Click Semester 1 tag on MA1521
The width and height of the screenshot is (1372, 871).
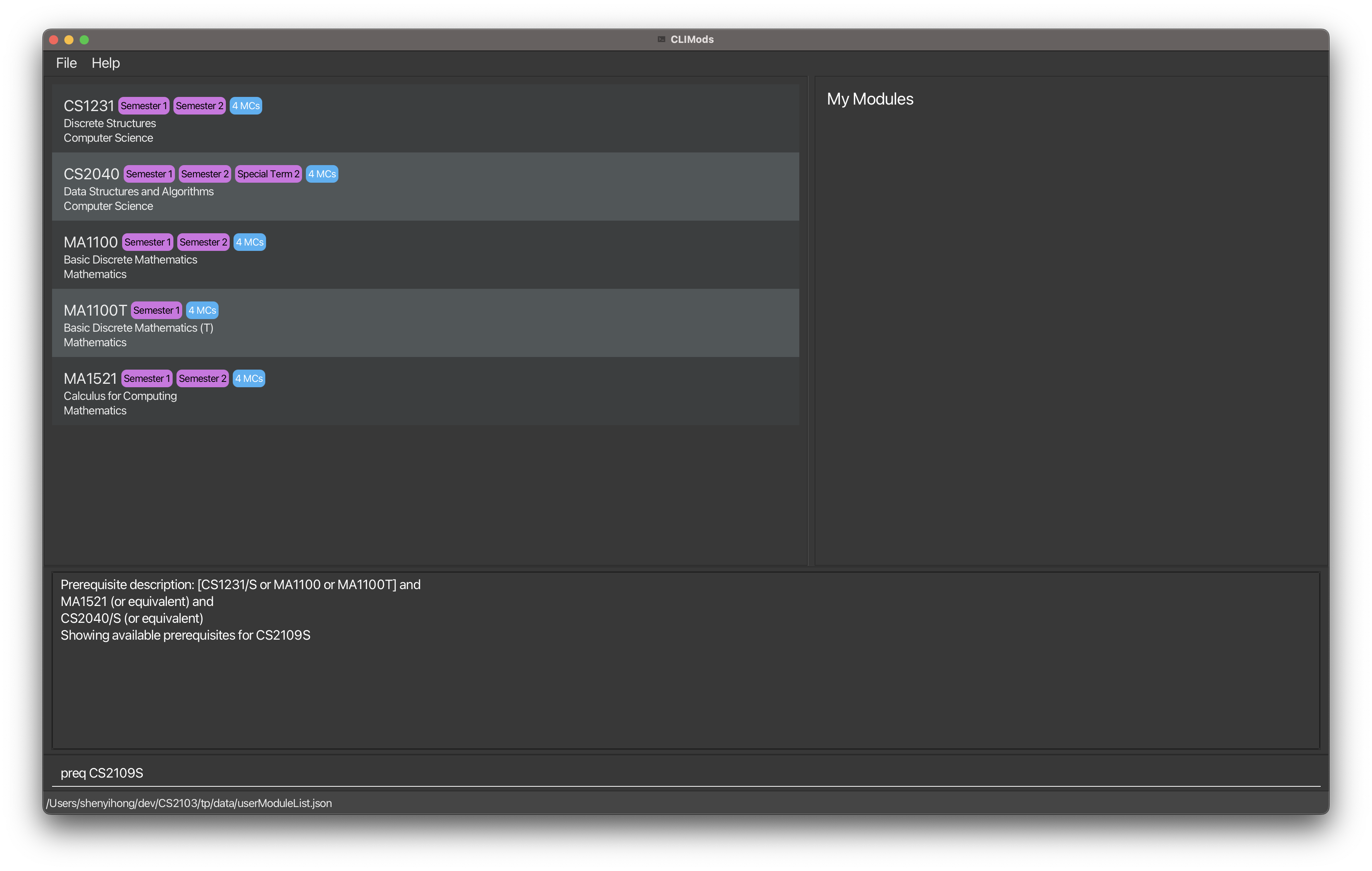[147, 378]
